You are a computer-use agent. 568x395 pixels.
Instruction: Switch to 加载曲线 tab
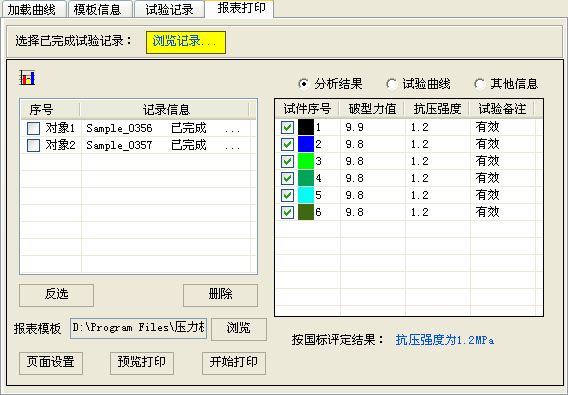pos(34,9)
